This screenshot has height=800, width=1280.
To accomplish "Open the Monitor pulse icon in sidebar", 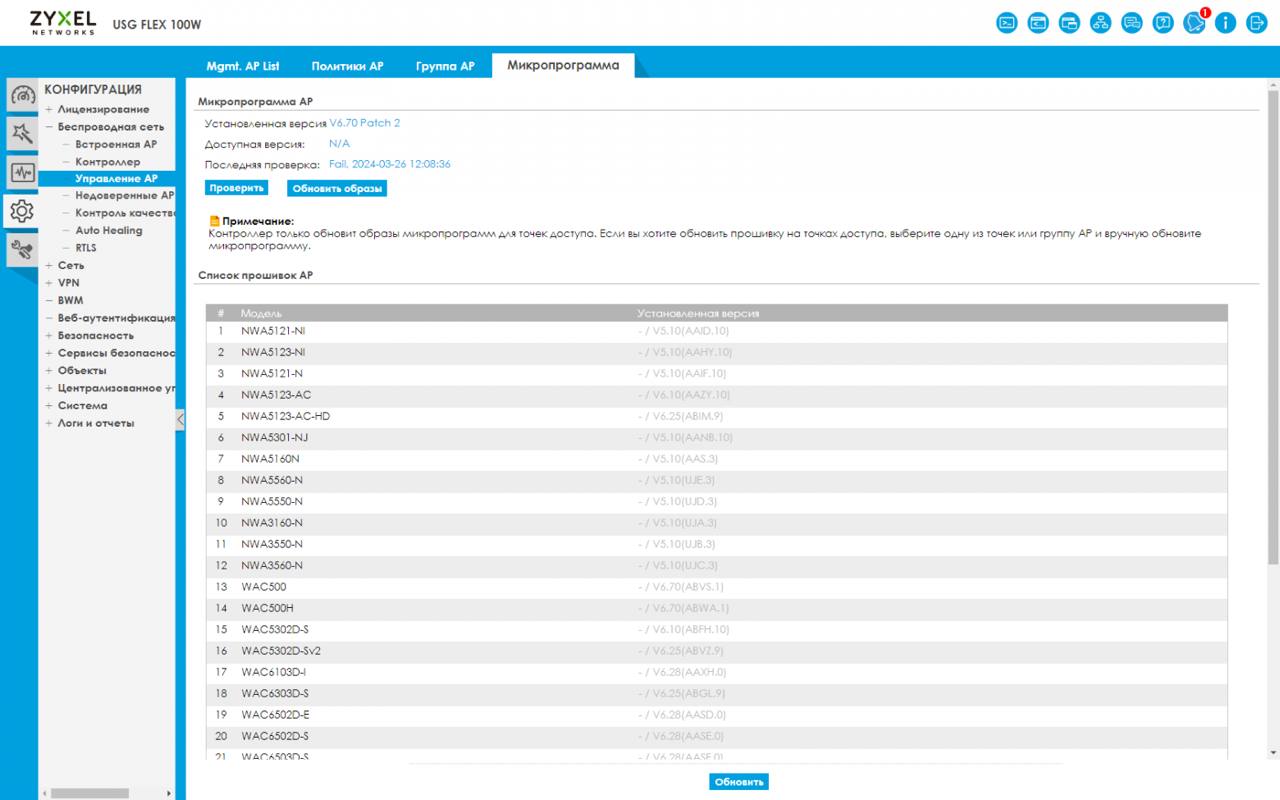I will 22,172.
